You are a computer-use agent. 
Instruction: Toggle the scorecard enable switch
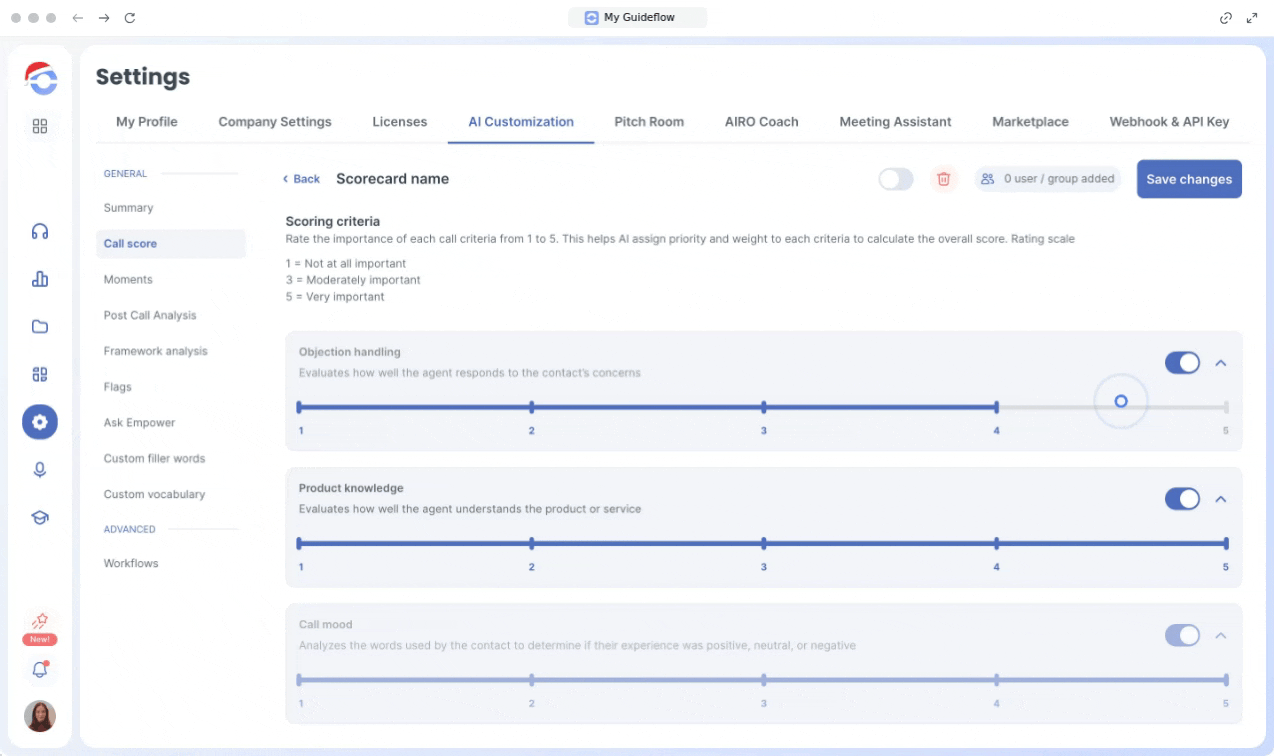(x=895, y=179)
